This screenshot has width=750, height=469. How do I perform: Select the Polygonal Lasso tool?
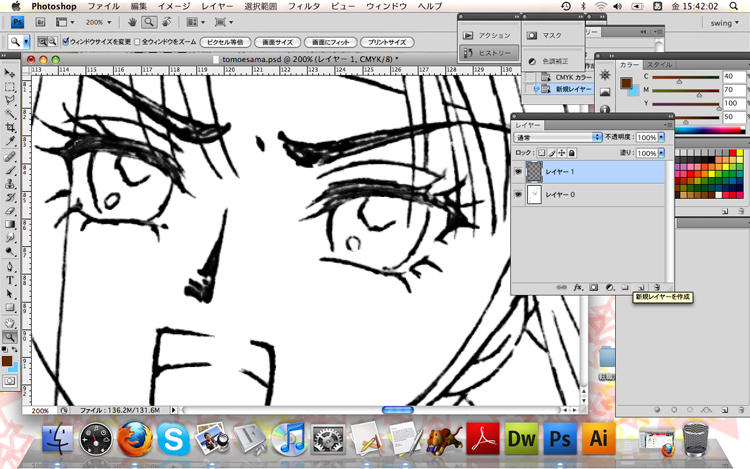10,100
